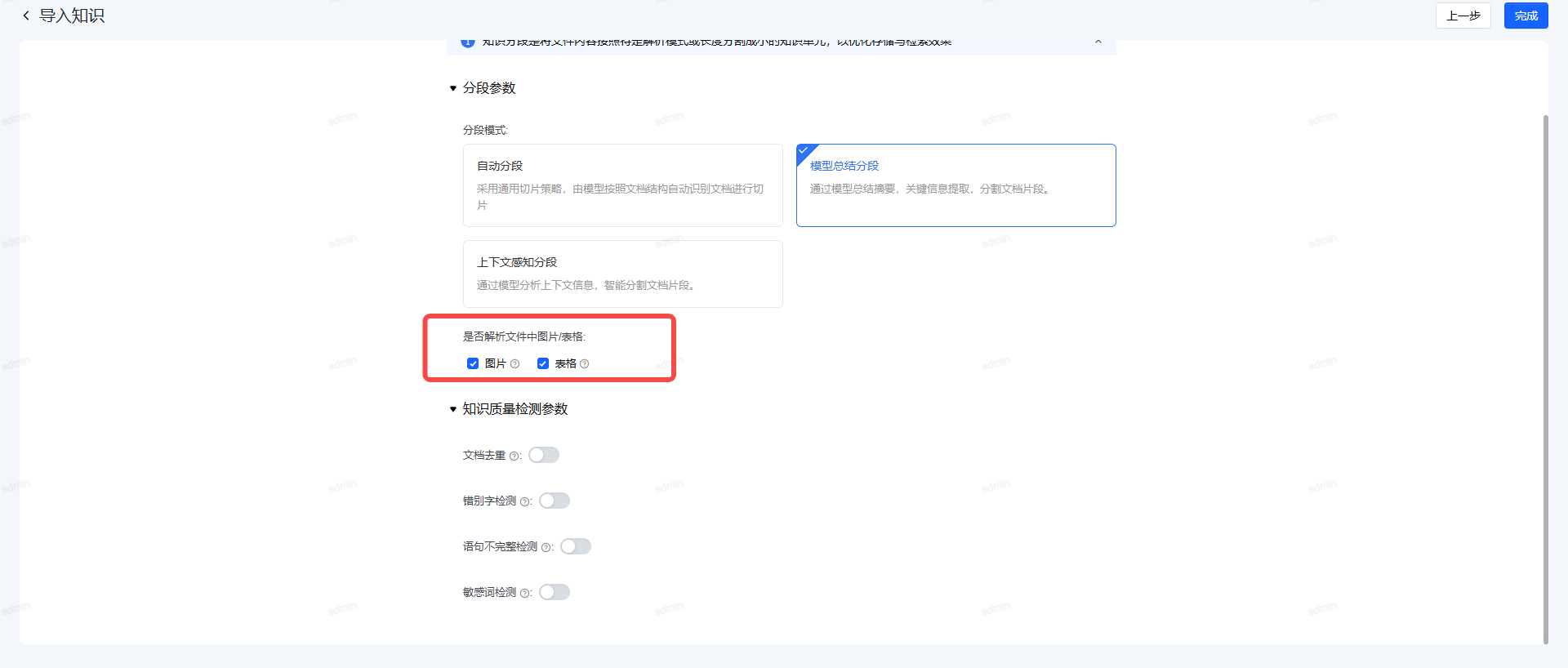
Task: Click the 完成 button
Action: 1526,16
